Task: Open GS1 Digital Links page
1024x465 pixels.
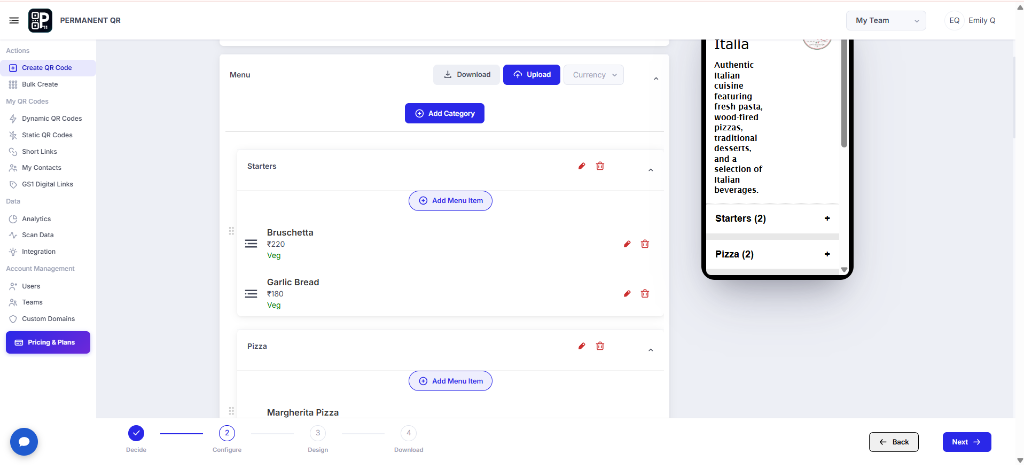Action: [x=48, y=184]
